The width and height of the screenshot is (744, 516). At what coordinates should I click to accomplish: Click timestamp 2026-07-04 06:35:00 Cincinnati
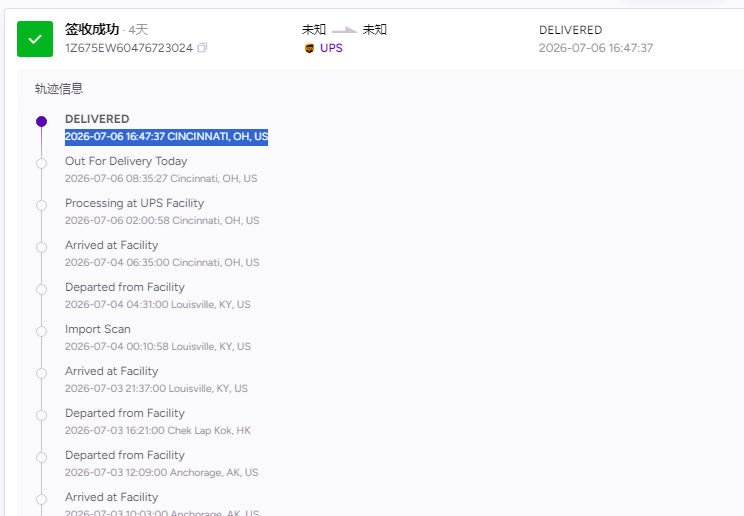(162, 263)
